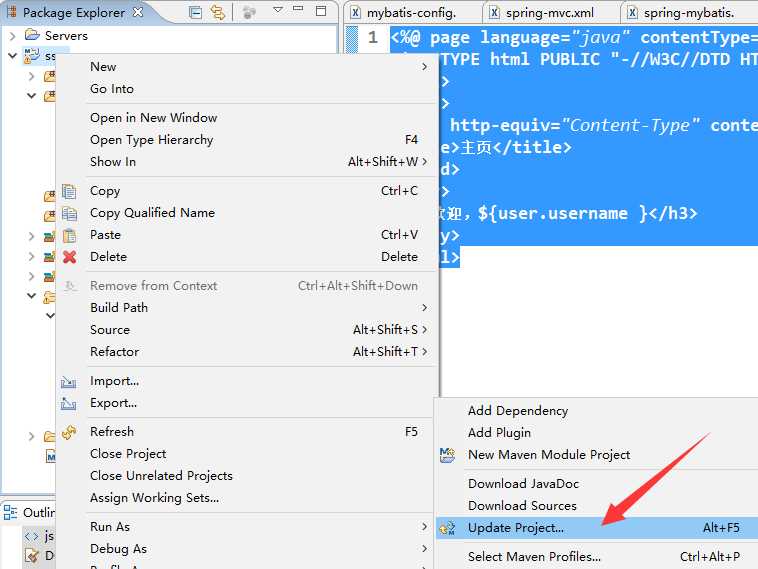This screenshot has width=758, height=569.
Task: Click the pom M file icon in tree
Action: 51,456
